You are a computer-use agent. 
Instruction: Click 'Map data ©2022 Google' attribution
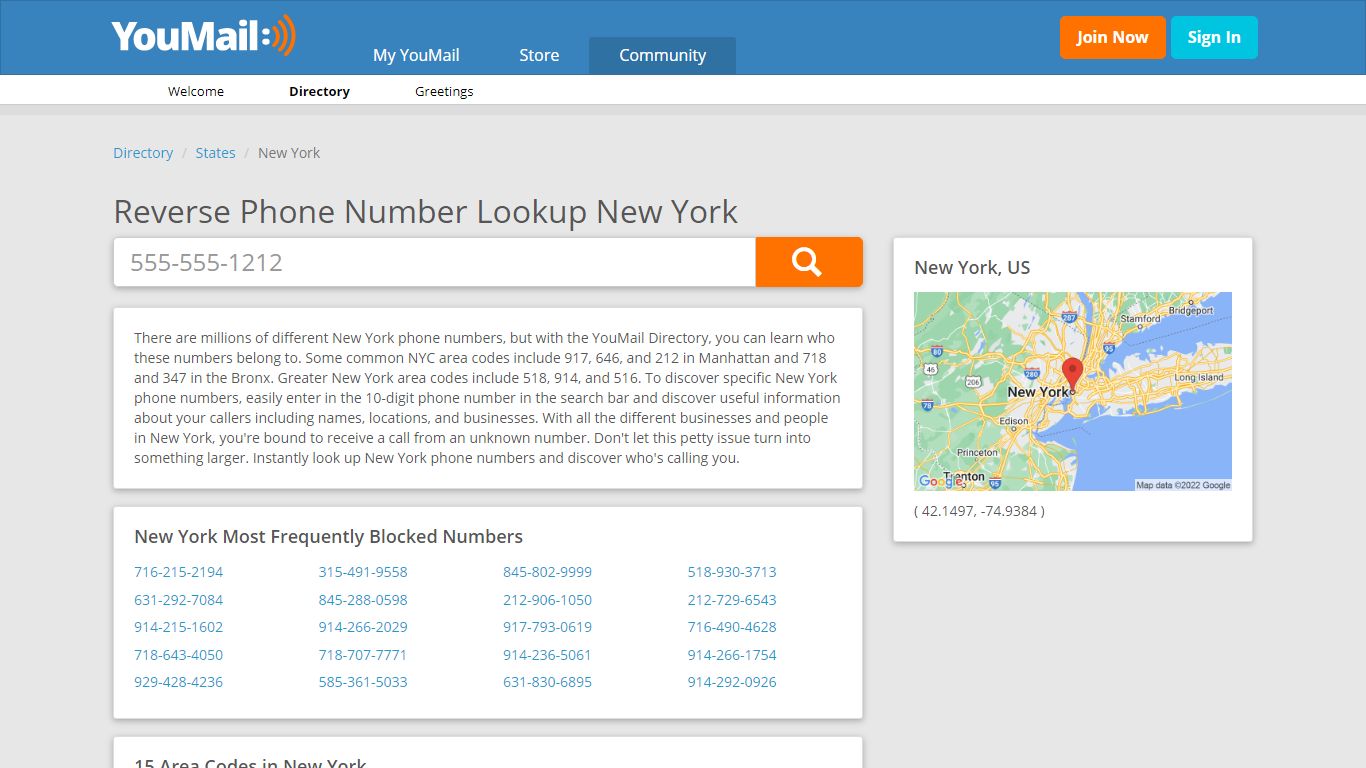(x=1183, y=485)
